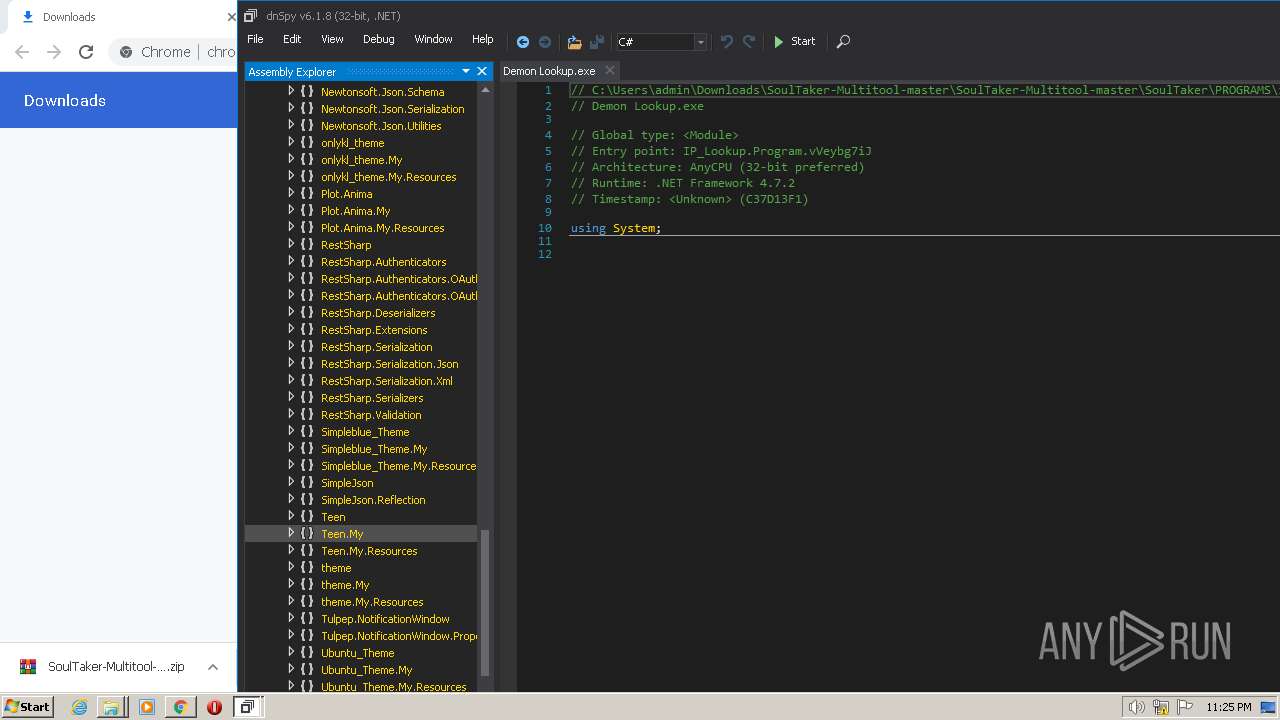Click the dnSpy taskbar button
The width and height of the screenshot is (1280, 720).
(247, 707)
